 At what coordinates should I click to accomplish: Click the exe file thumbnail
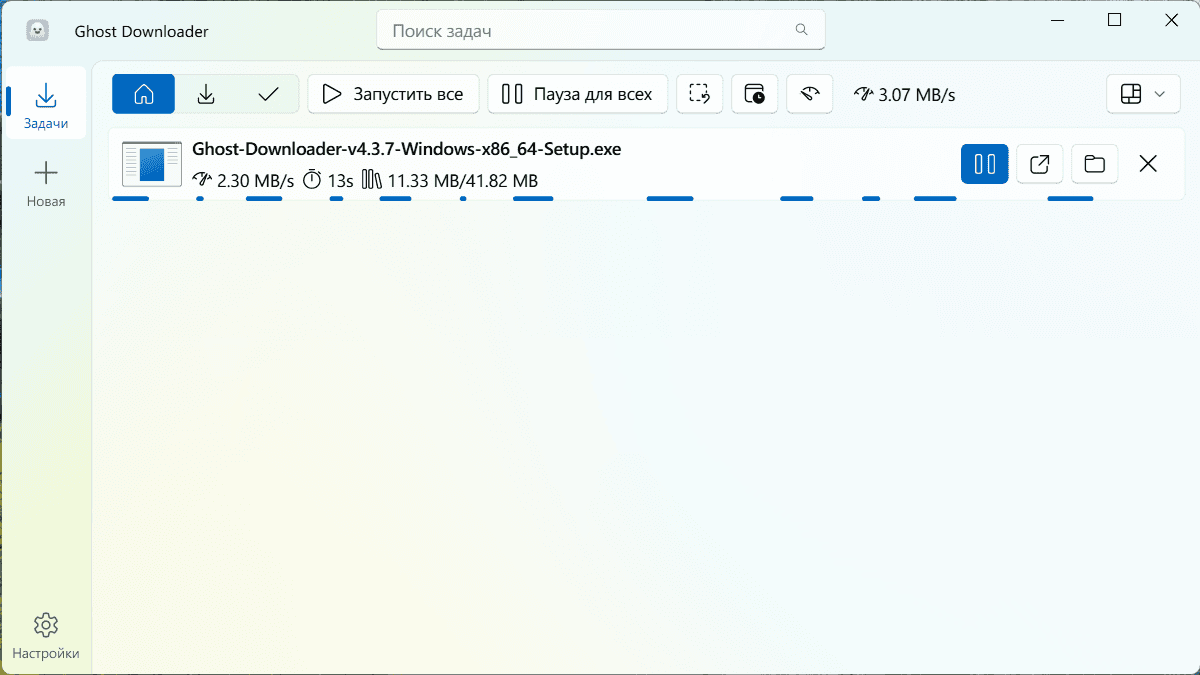coord(152,164)
